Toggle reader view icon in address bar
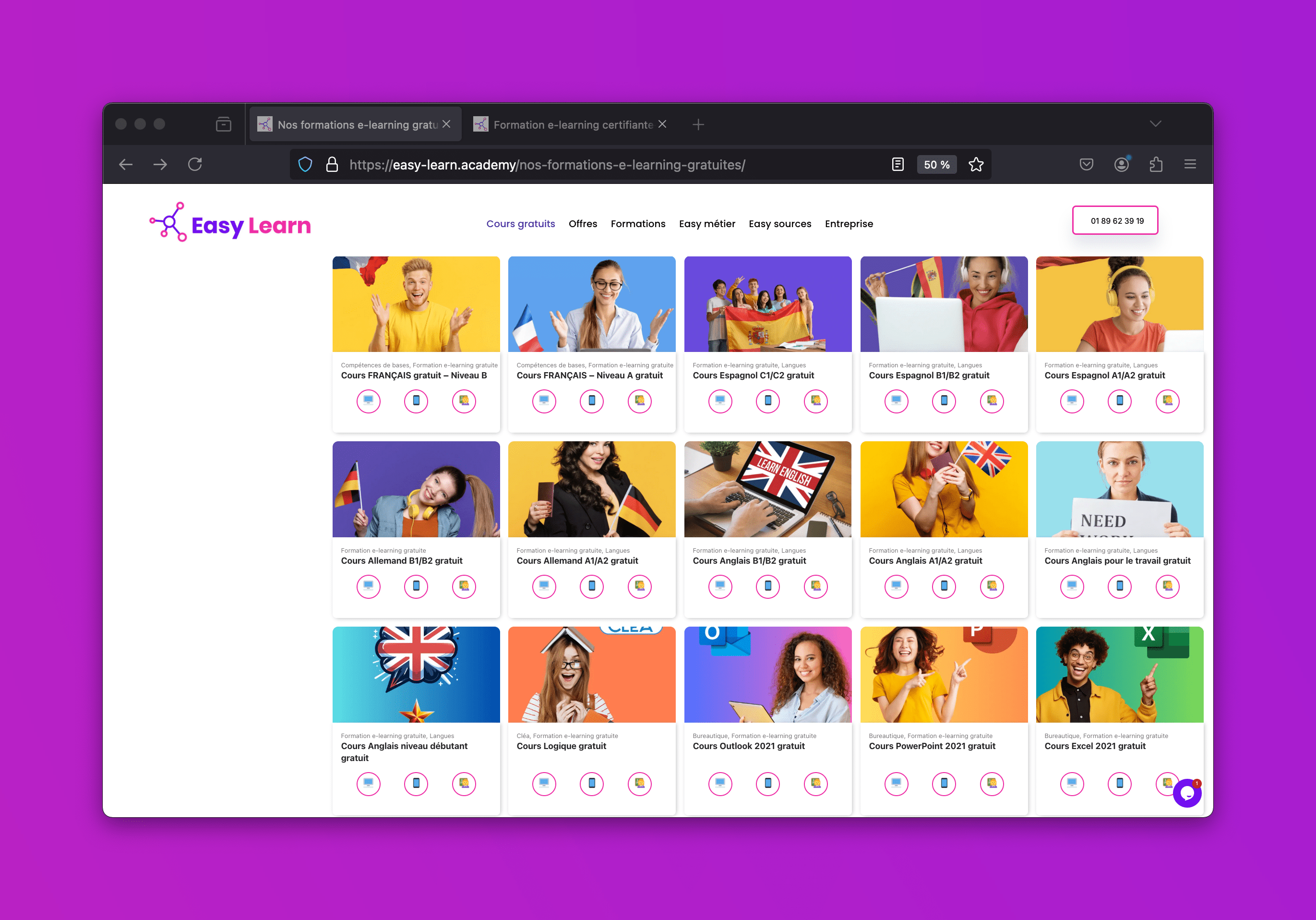This screenshot has width=1316, height=920. click(897, 165)
